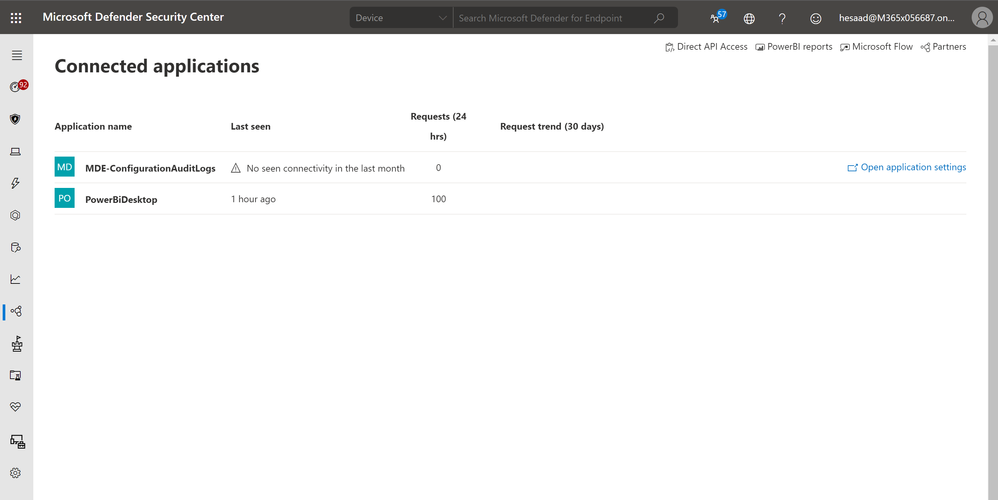Open the heart Service health icon
Screen dimensions: 998x500
(16, 407)
